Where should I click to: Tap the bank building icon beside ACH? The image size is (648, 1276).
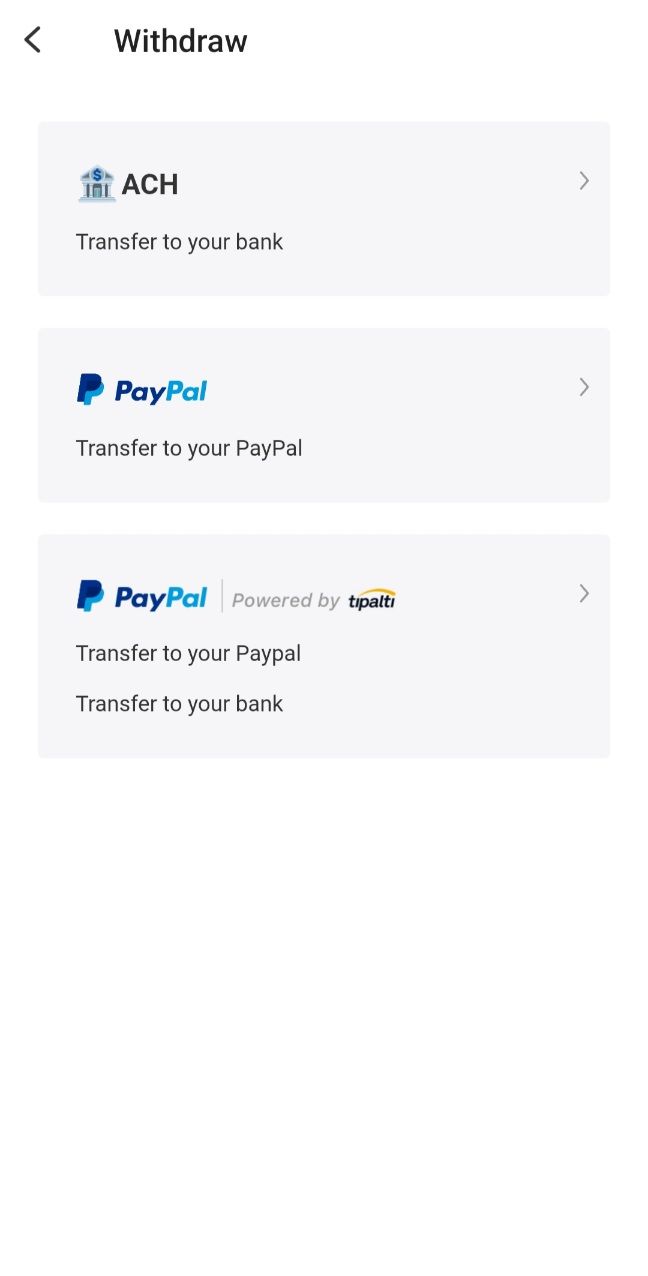96,184
